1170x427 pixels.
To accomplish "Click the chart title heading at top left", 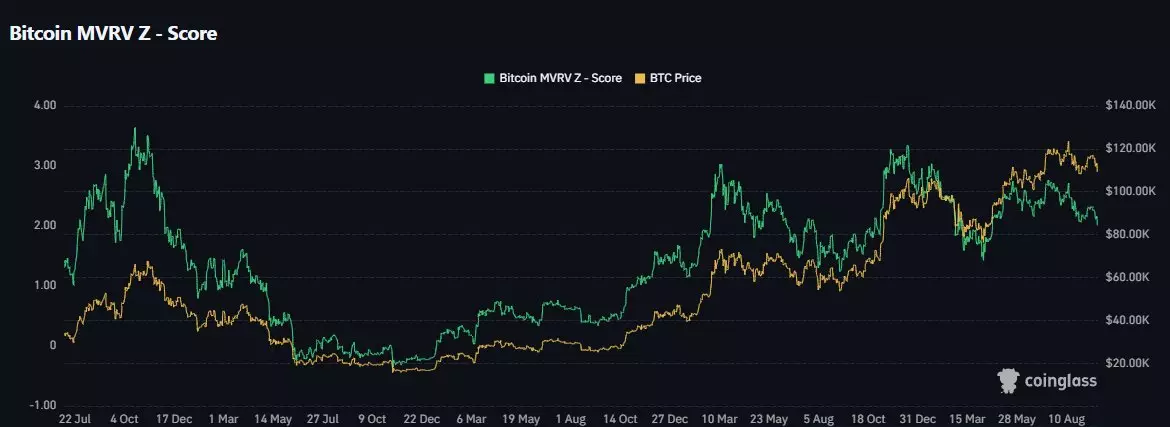I will pos(113,33).
